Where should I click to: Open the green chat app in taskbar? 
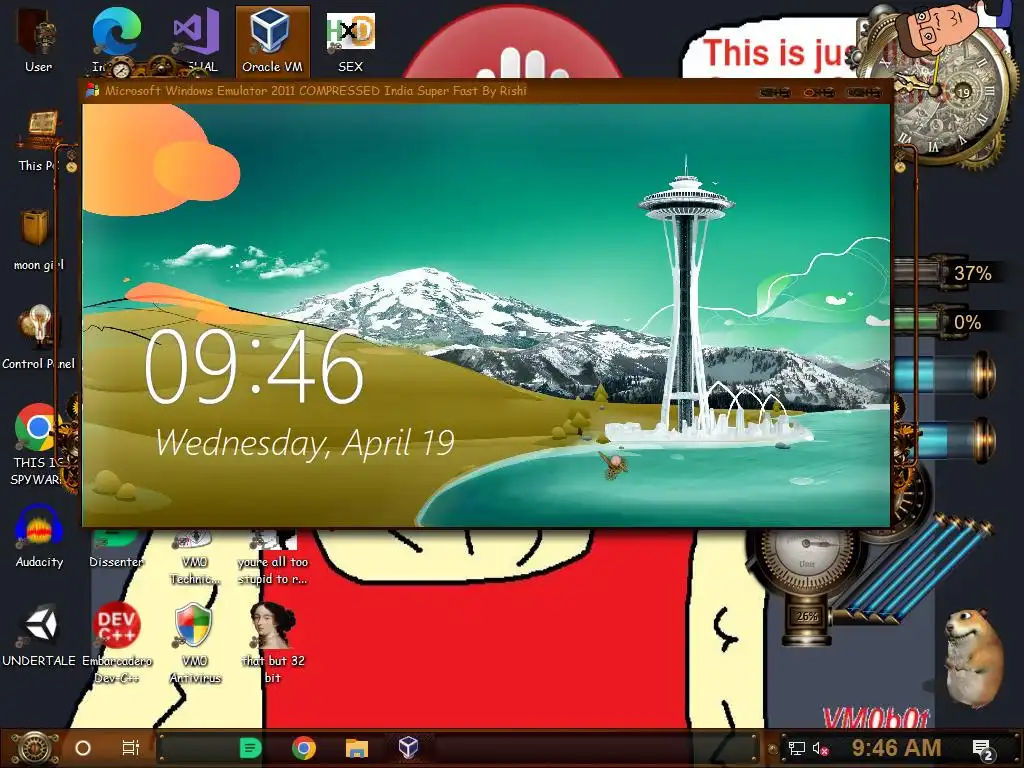coord(251,748)
